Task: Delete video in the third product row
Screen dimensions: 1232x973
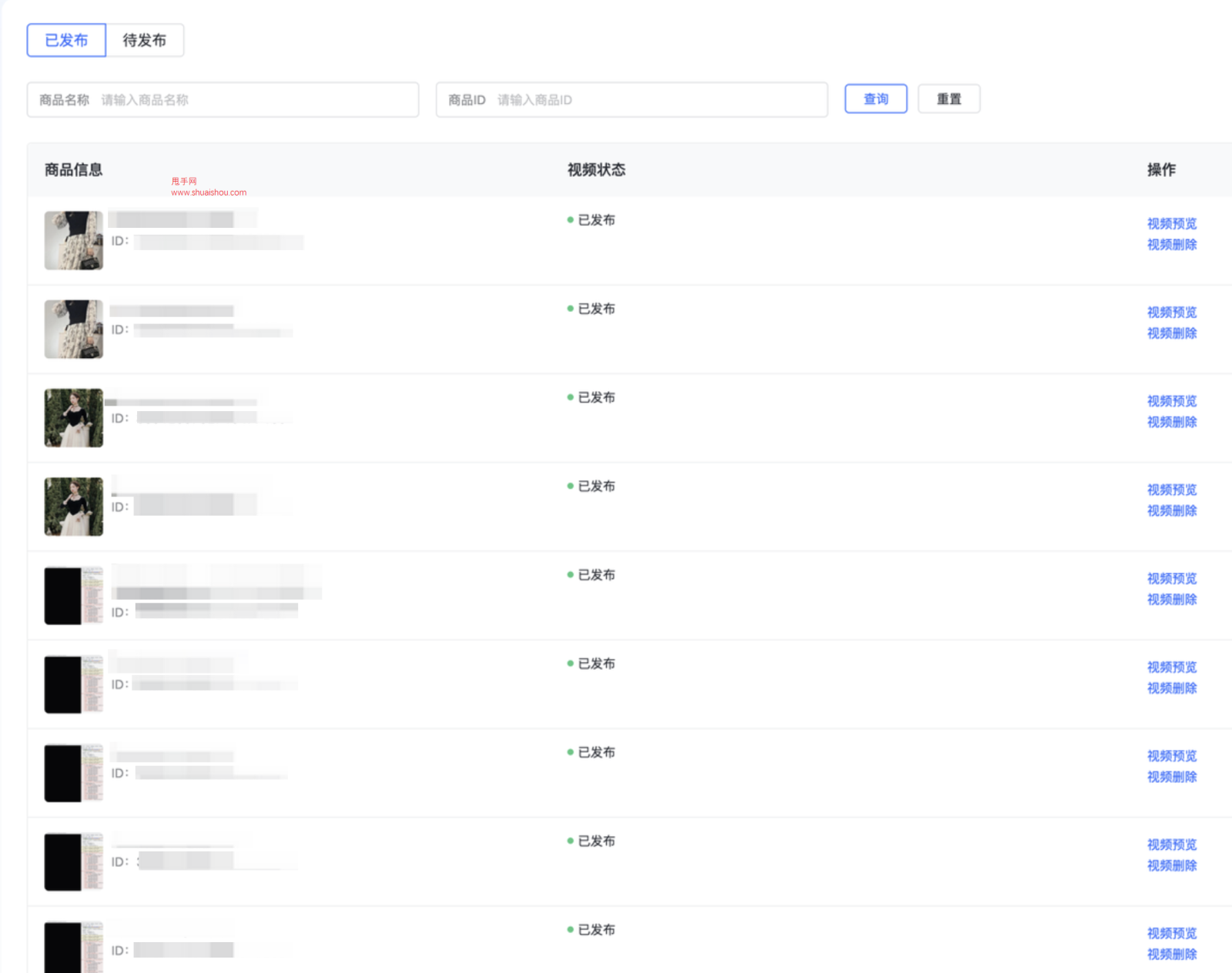Action: pos(1171,422)
